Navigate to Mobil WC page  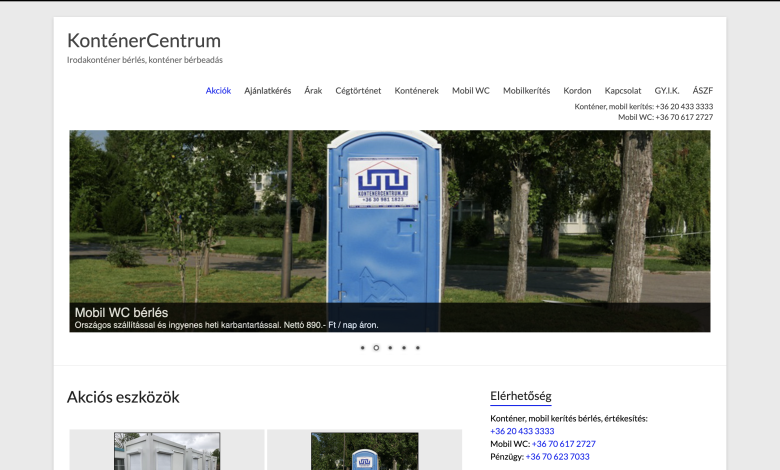click(471, 91)
